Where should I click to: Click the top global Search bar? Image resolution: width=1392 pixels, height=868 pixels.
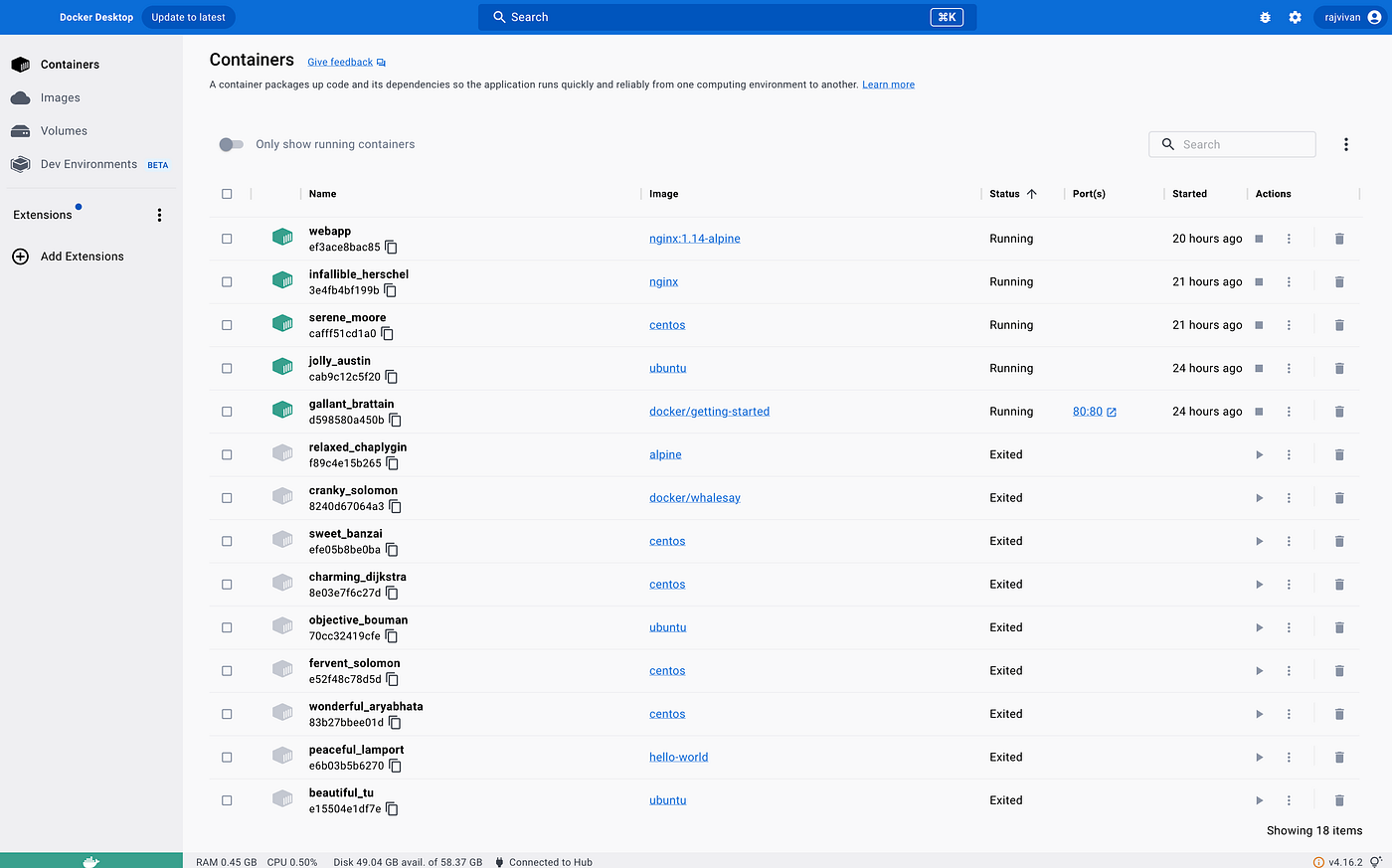(727, 17)
